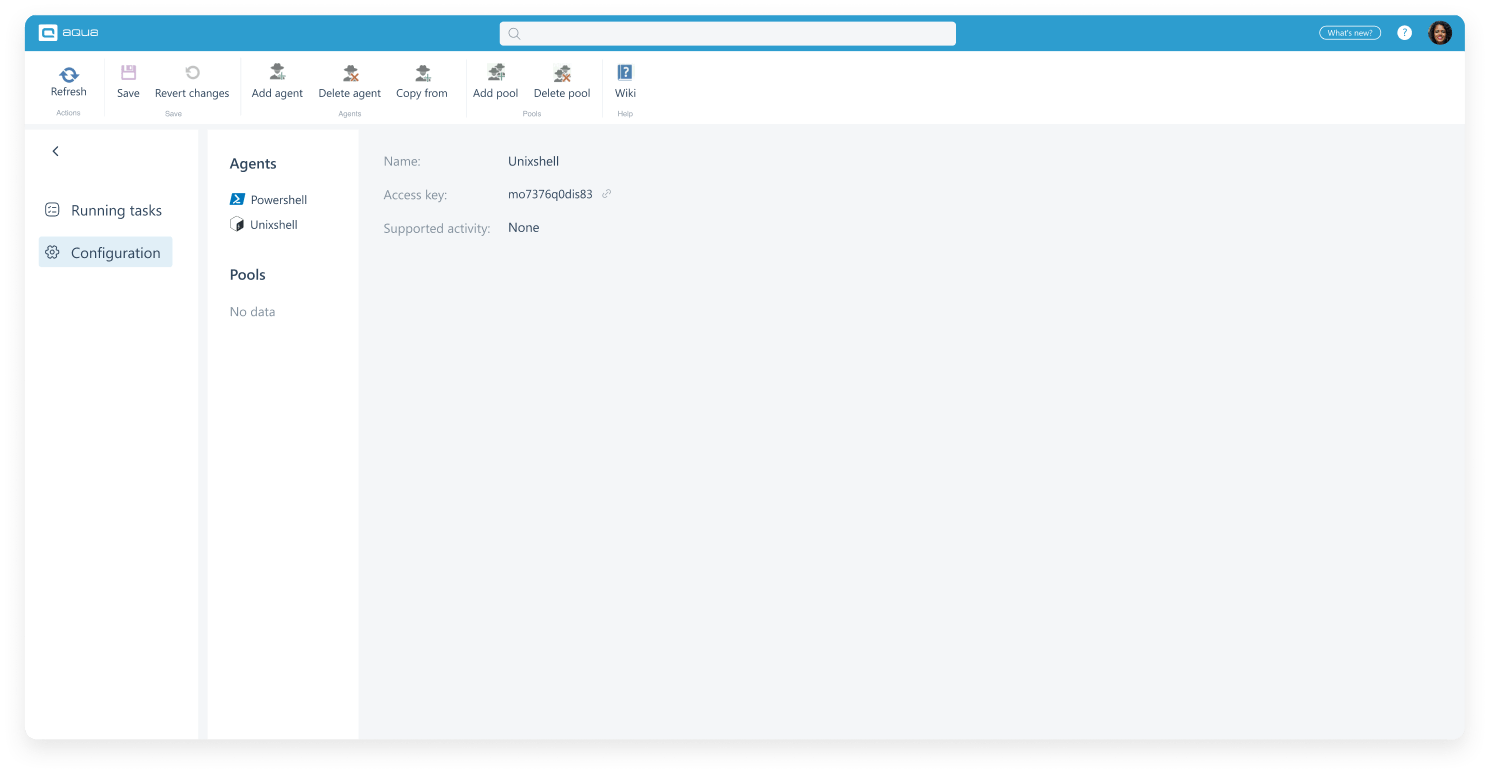The image size is (1489, 774).
Task: Open the user profile avatar
Action: click(x=1440, y=32)
